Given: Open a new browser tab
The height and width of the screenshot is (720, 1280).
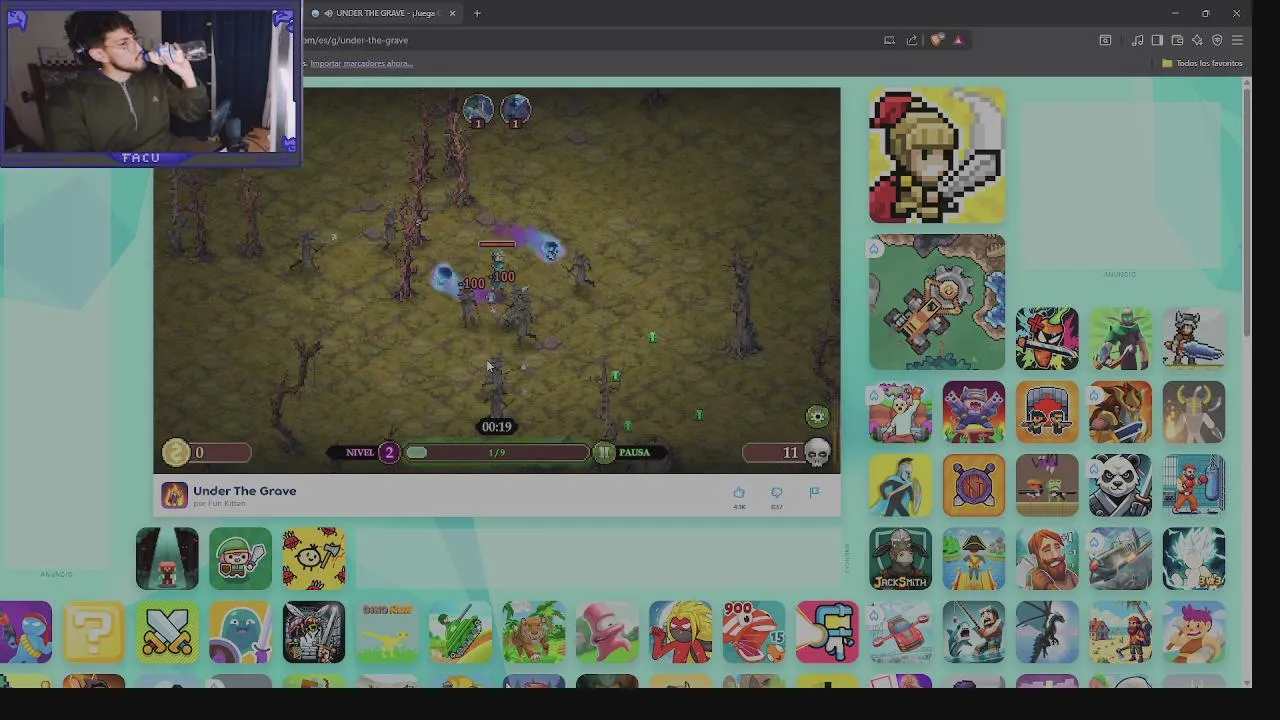Looking at the screenshot, I should tap(477, 13).
